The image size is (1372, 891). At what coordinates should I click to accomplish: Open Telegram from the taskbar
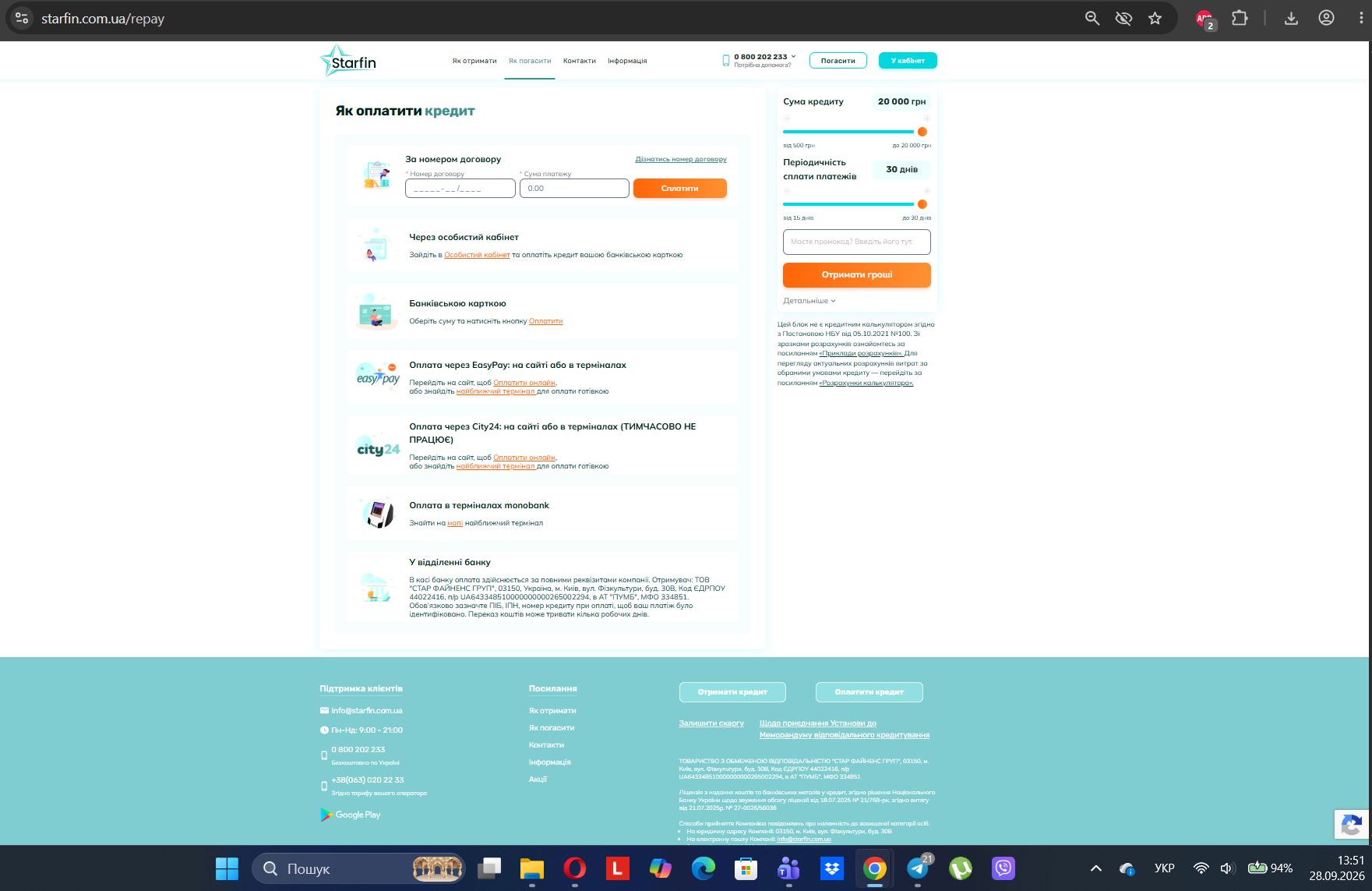click(x=918, y=868)
